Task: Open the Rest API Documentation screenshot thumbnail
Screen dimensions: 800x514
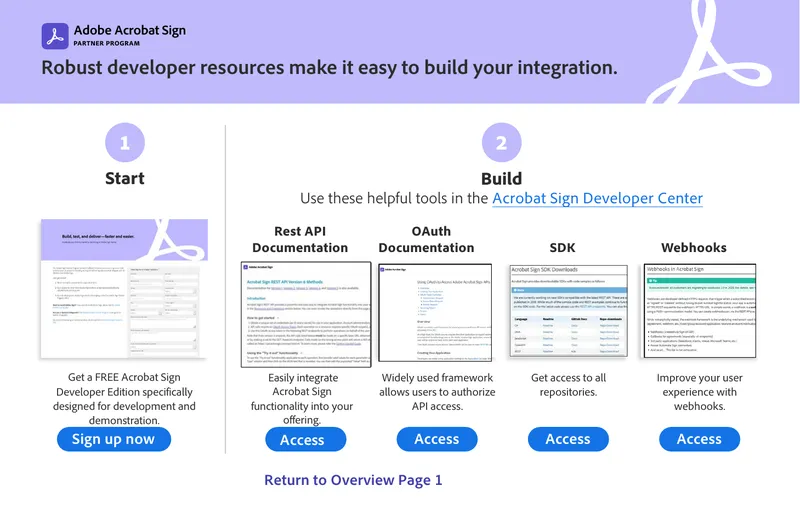Action: click(306, 314)
